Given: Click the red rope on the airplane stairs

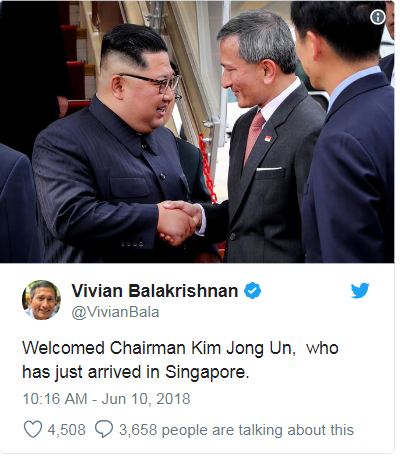Looking at the screenshot, I should tap(207, 168).
